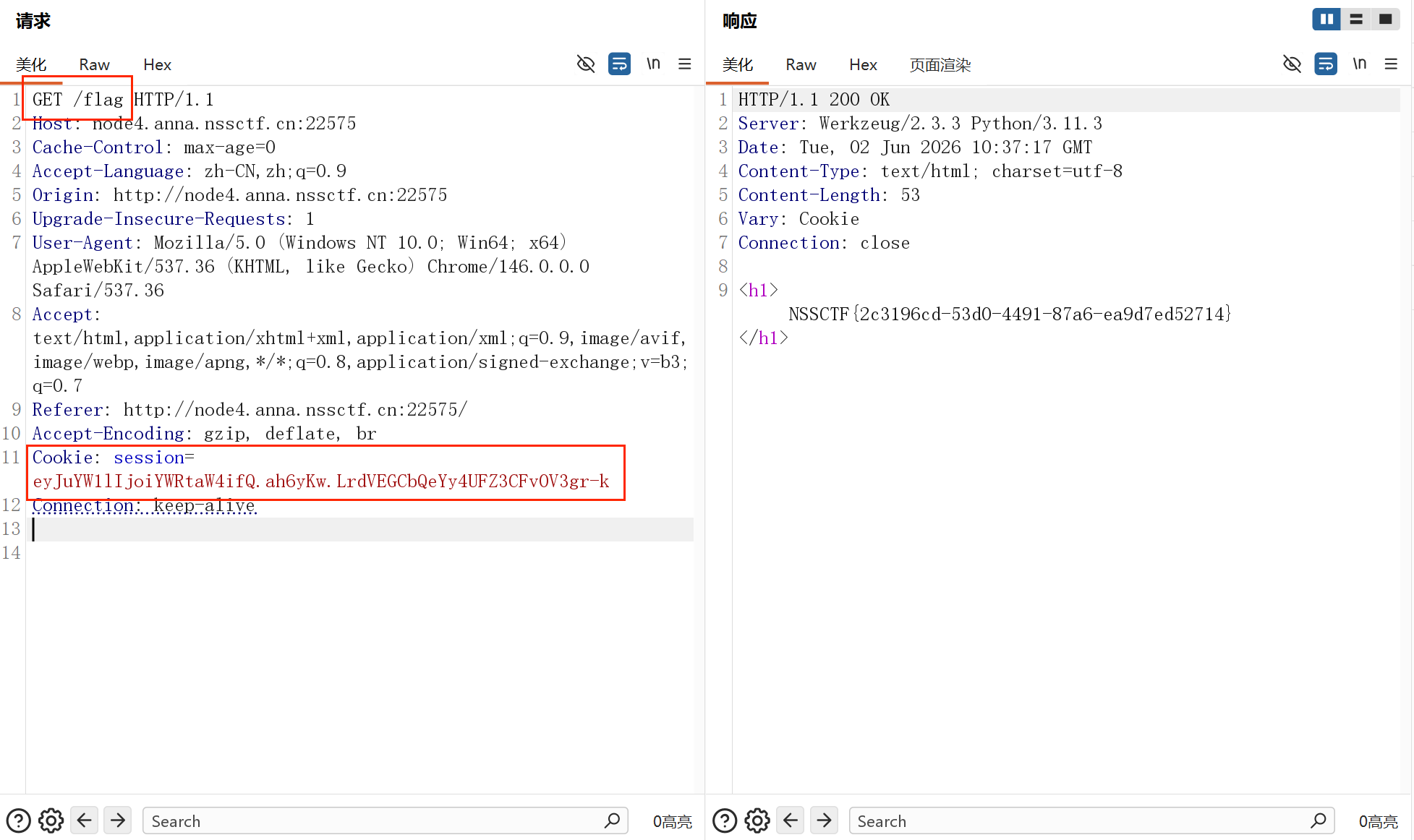The width and height of the screenshot is (1414, 840).
Task: Select the request Hex tab
Action: [x=157, y=65]
